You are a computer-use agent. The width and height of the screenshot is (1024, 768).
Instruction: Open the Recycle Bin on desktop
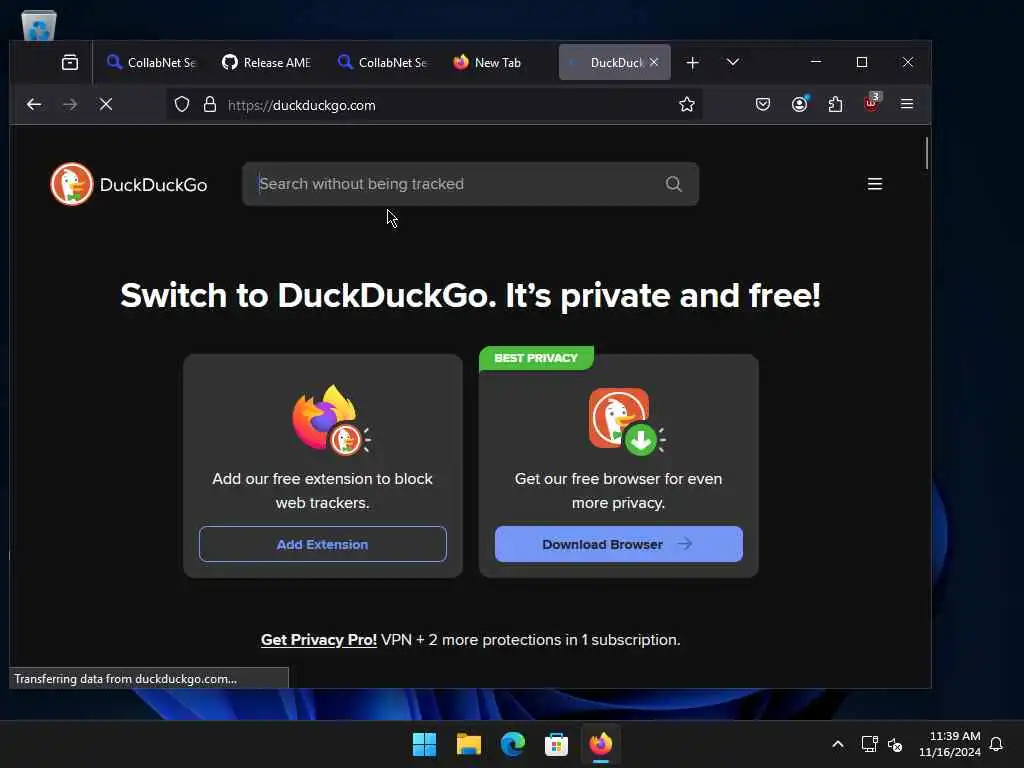tap(39, 25)
